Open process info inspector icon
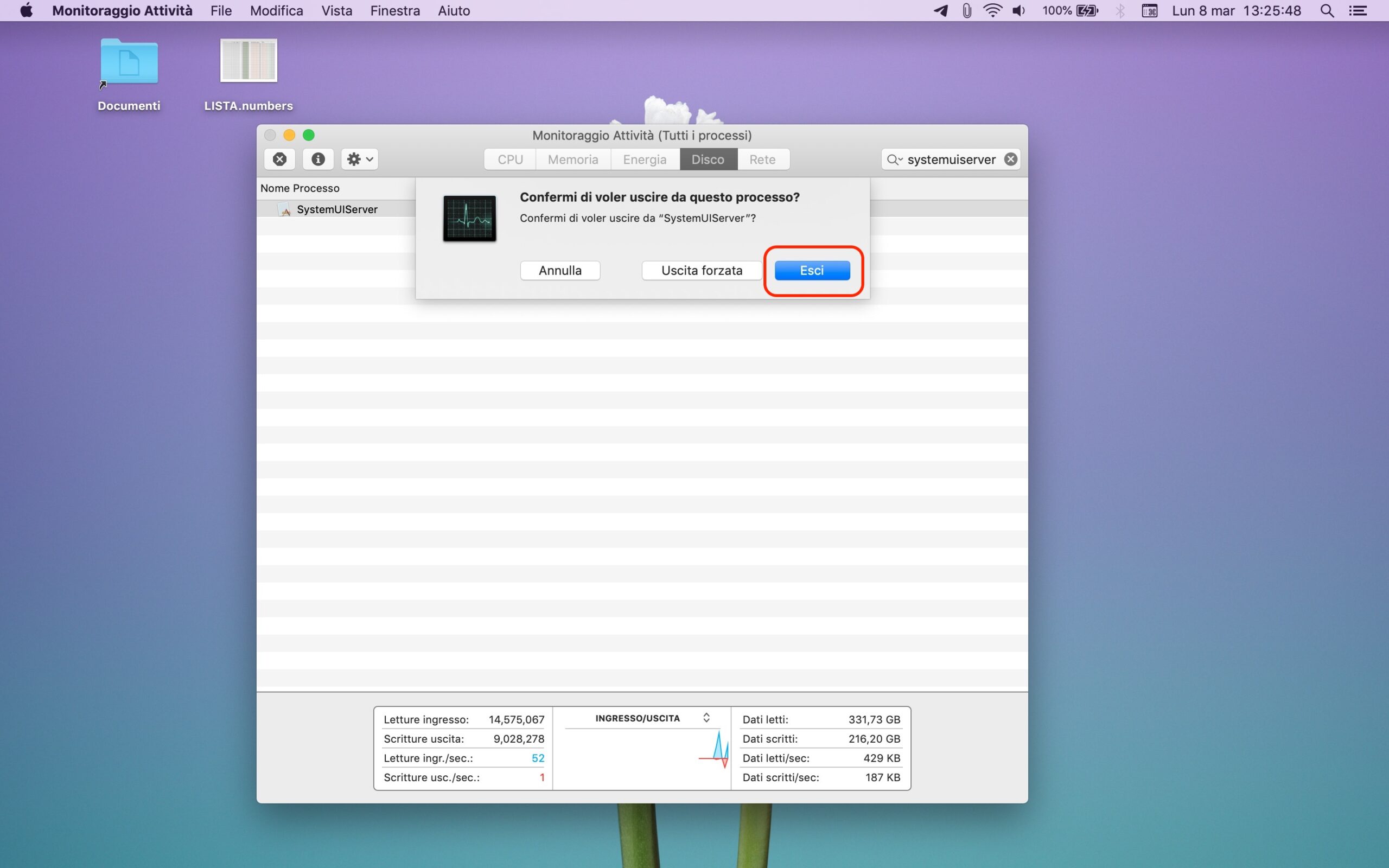Viewport: 1389px width, 868px height. click(x=318, y=159)
